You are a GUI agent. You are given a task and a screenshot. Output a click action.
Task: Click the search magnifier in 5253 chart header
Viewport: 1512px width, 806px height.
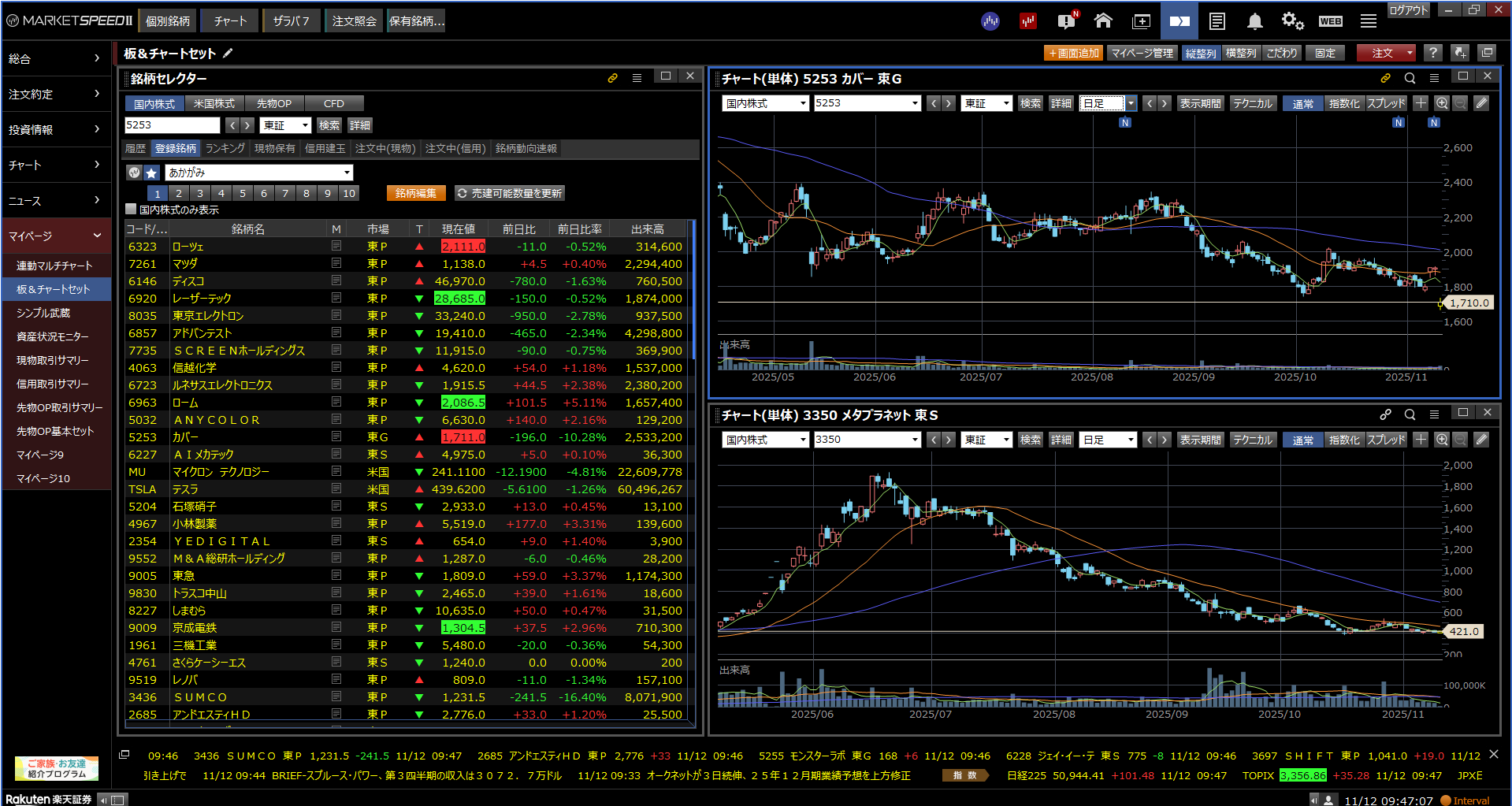(x=1410, y=78)
